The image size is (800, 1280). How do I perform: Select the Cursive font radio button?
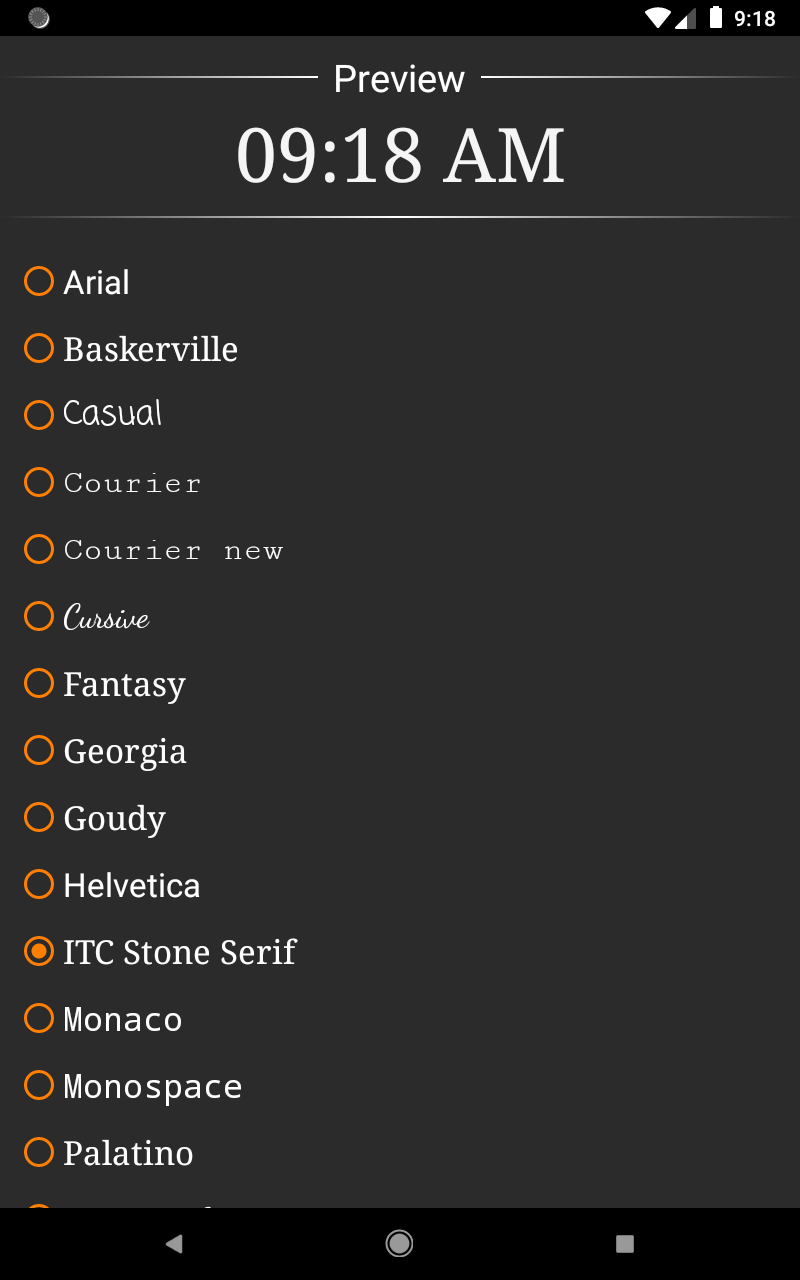click(x=39, y=616)
